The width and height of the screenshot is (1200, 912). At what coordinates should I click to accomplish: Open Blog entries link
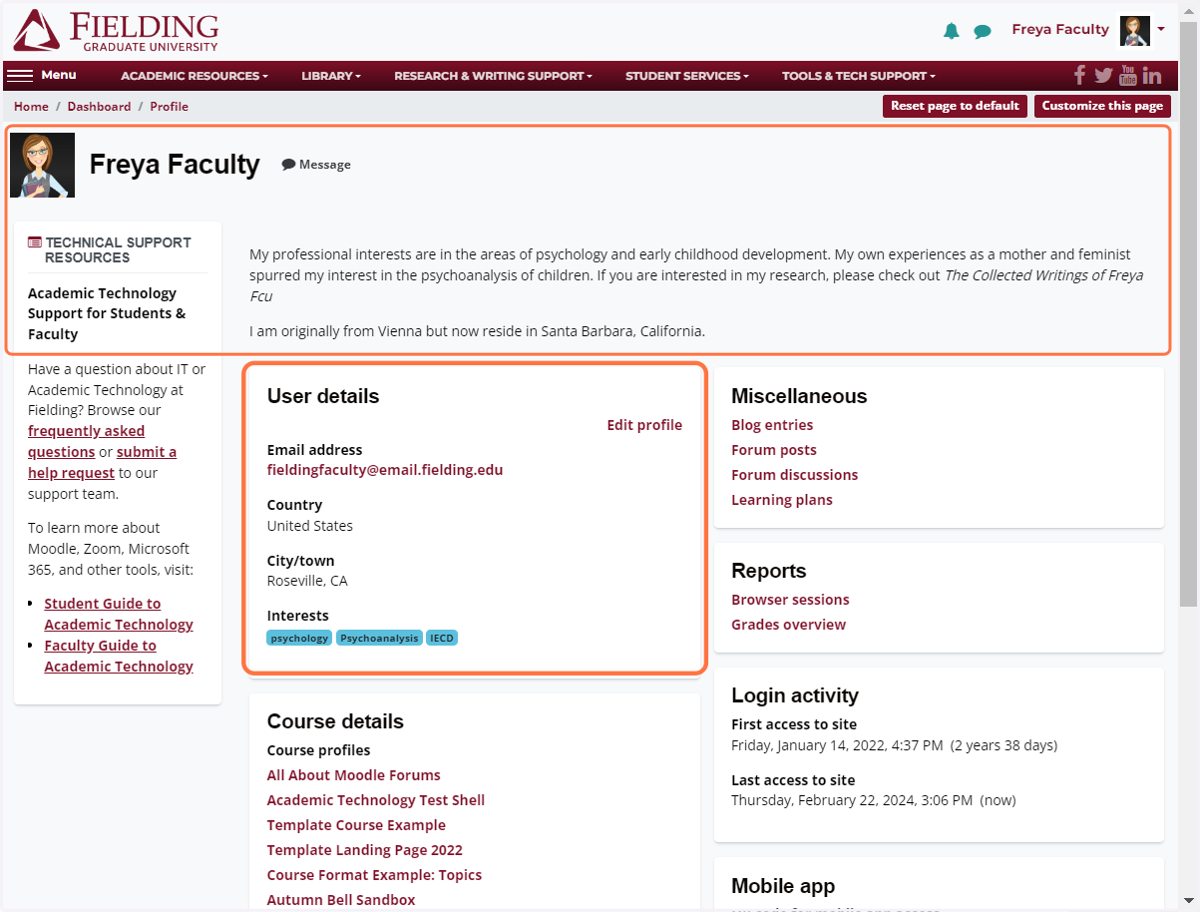772,425
